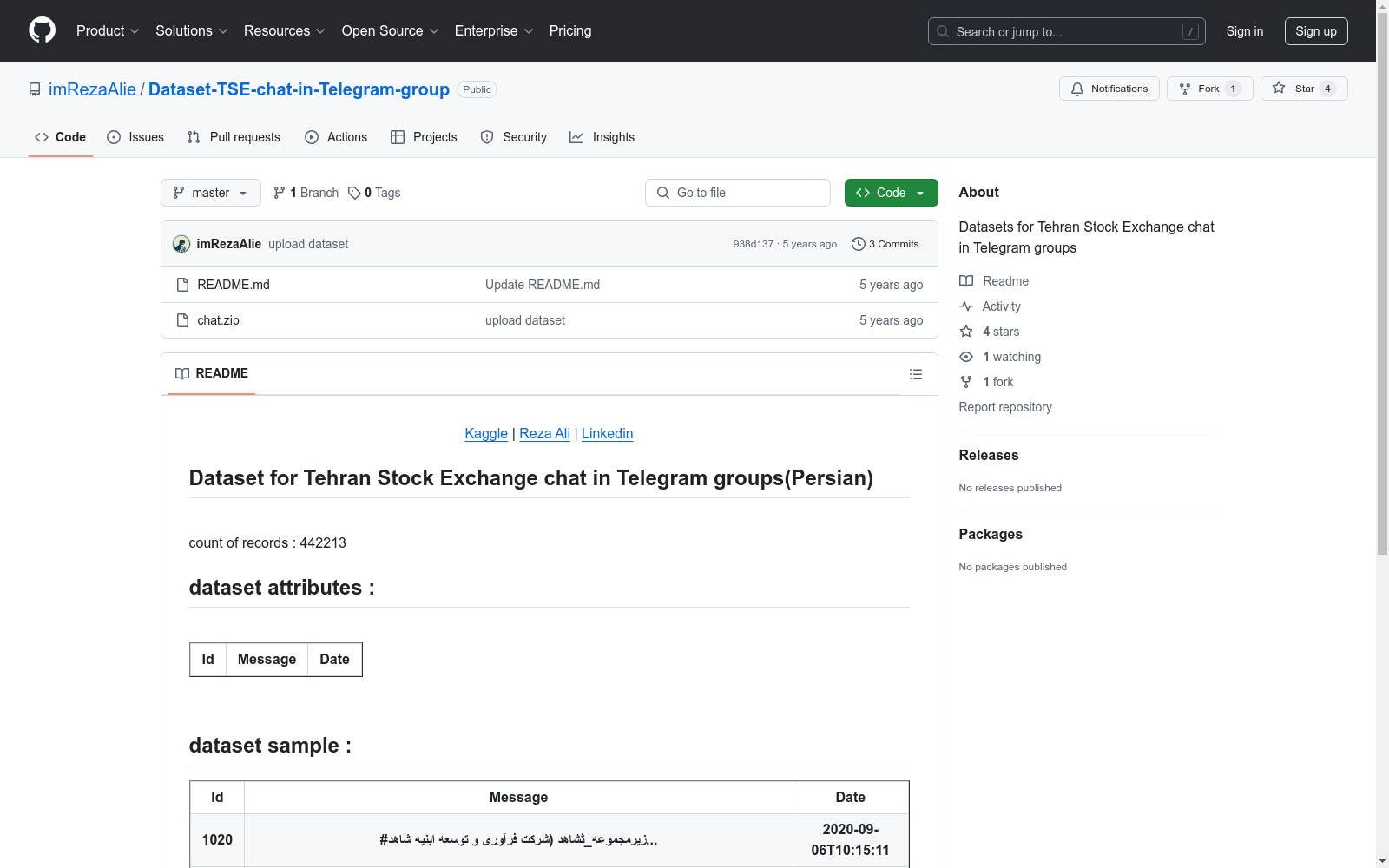The height and width of the screenshot is (868, 1389).
Task: Click the pulse icon beside Activity
Action: coord(966,306)
